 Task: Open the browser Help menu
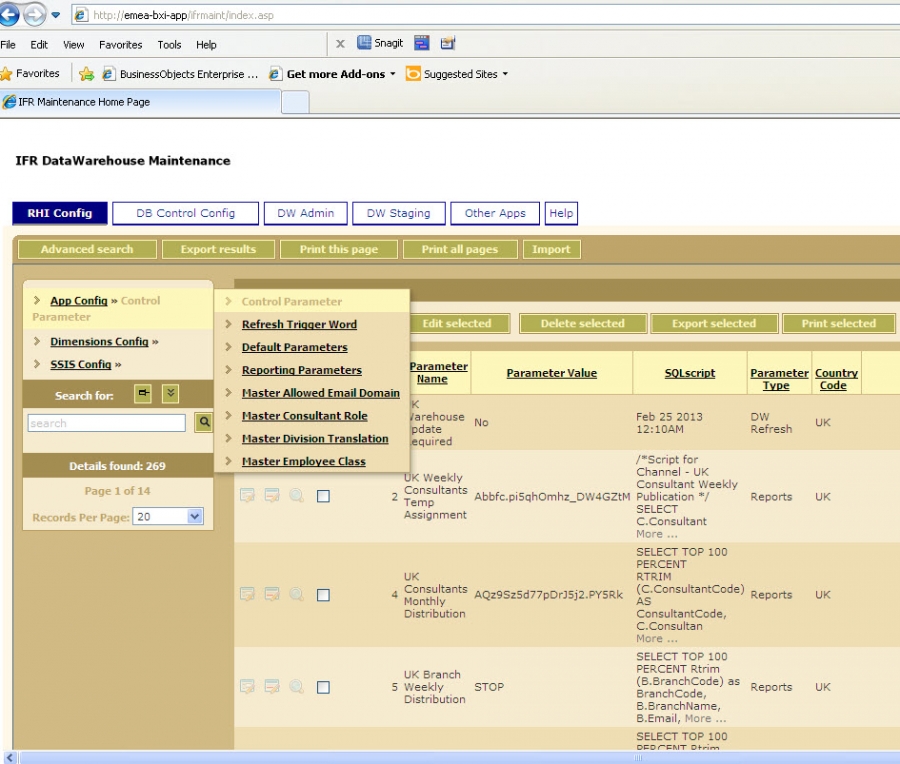[x=206, y=45]
